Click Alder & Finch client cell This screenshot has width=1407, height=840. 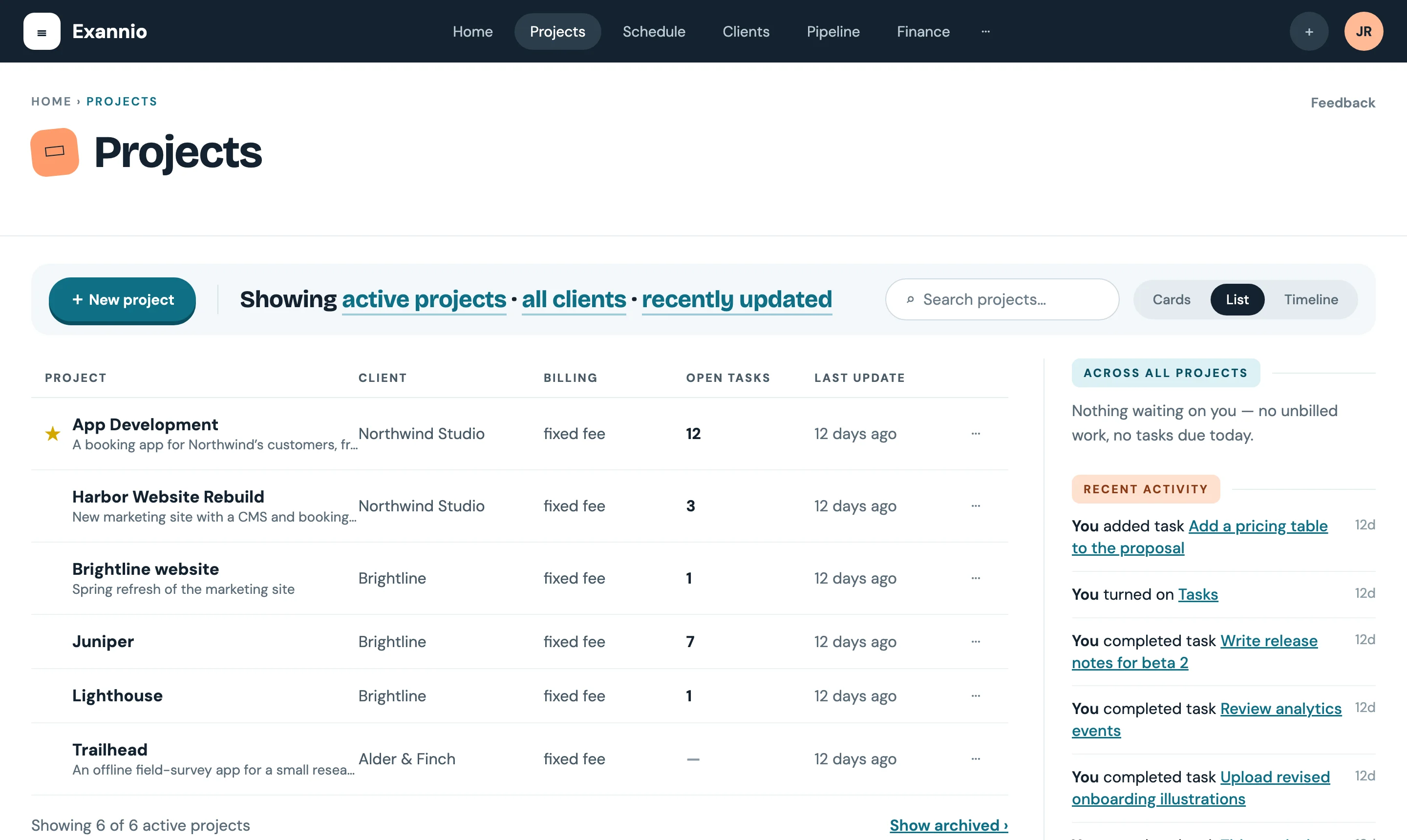[x=406, y=759]
